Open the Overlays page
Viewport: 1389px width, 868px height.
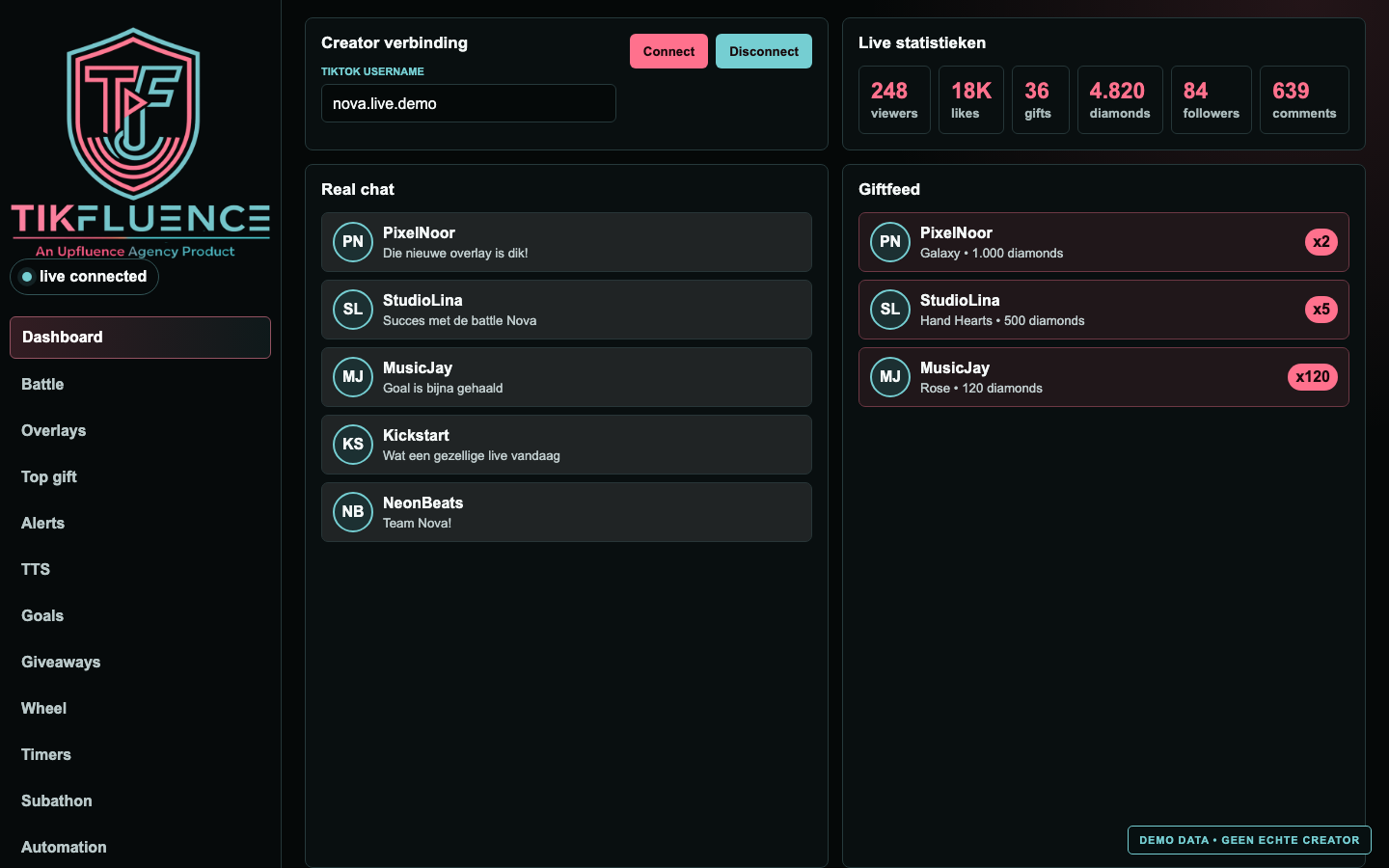[x=140, y=430]
